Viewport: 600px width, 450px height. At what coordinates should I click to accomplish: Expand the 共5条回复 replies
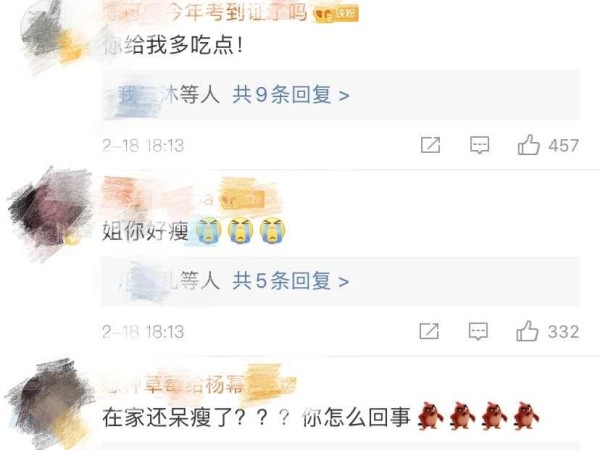coord(291,281)
